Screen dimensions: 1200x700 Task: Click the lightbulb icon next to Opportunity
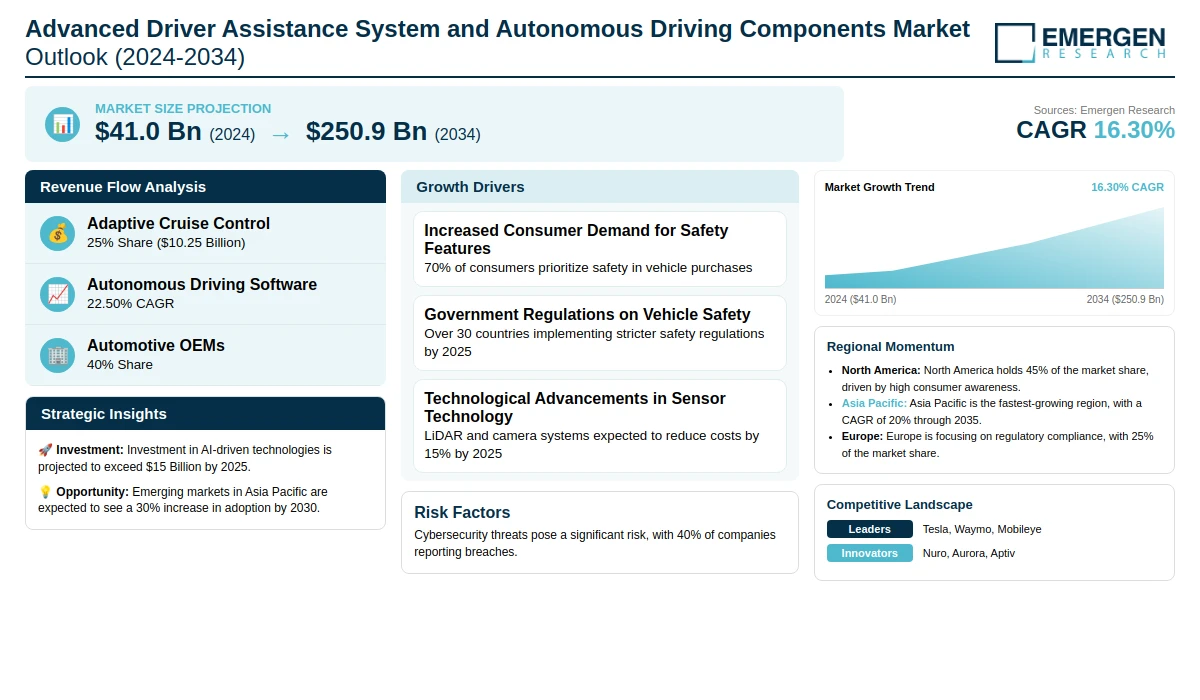point(45,492)
